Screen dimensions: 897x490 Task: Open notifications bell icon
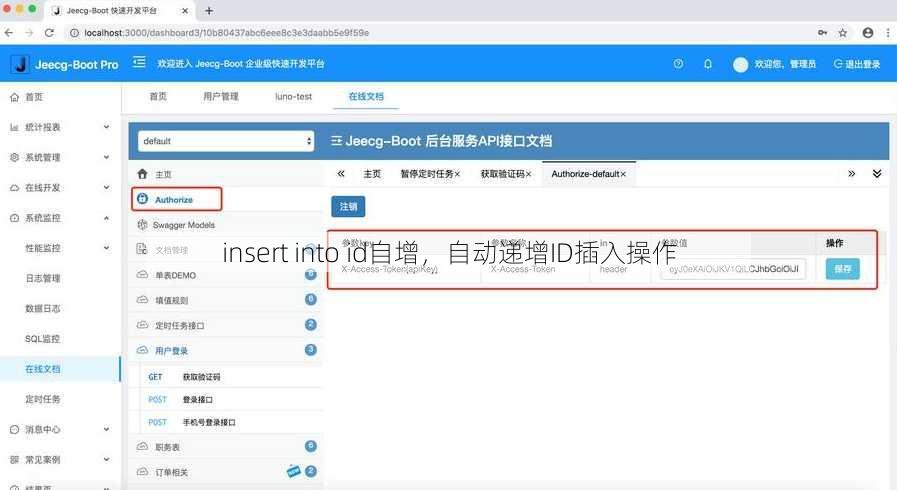tap(708, 63)
